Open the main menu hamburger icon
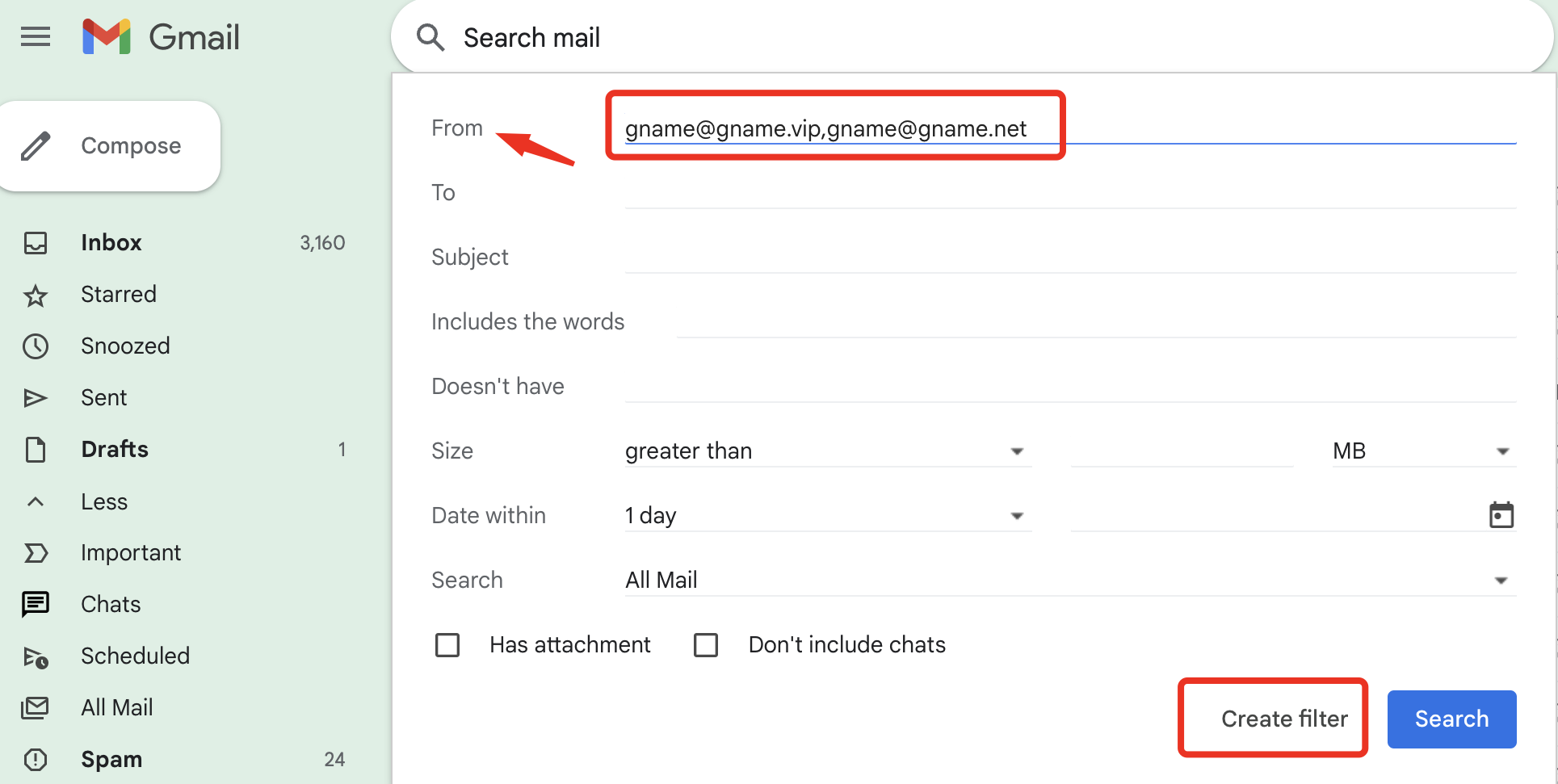The image size is (1558, 784). [x=36, y=37]
